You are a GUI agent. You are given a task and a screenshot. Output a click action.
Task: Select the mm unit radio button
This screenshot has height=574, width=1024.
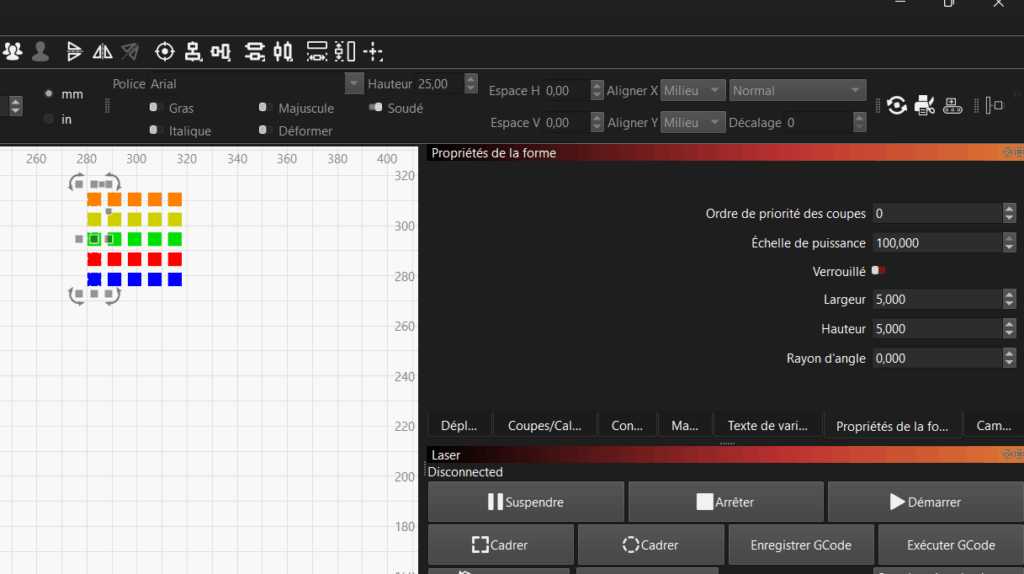(x=48, y=94)
